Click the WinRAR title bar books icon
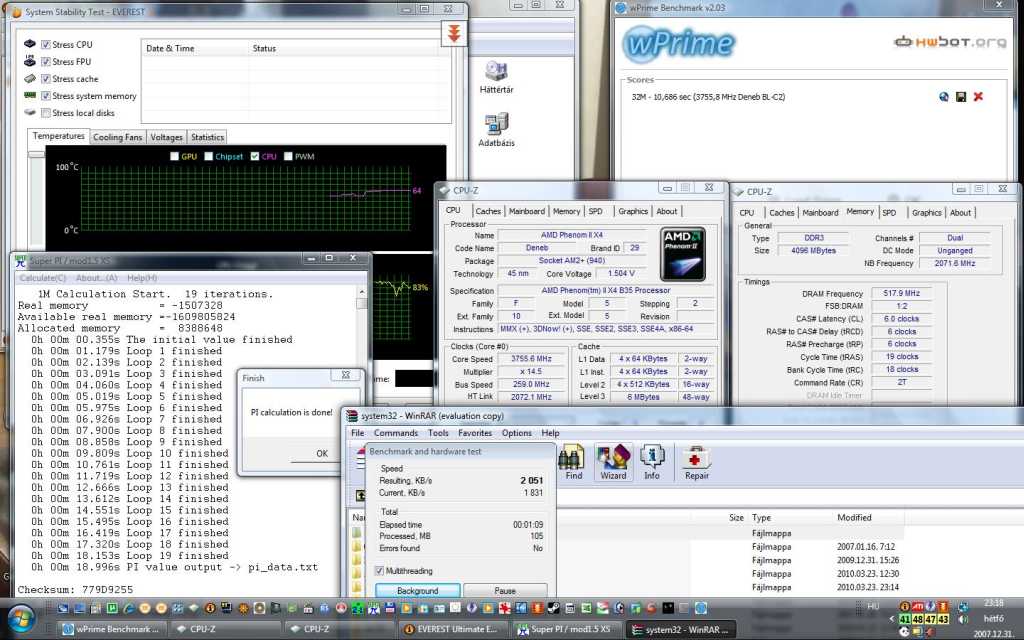Screen dimensions: 1024x640 click(x=352, y=416)
